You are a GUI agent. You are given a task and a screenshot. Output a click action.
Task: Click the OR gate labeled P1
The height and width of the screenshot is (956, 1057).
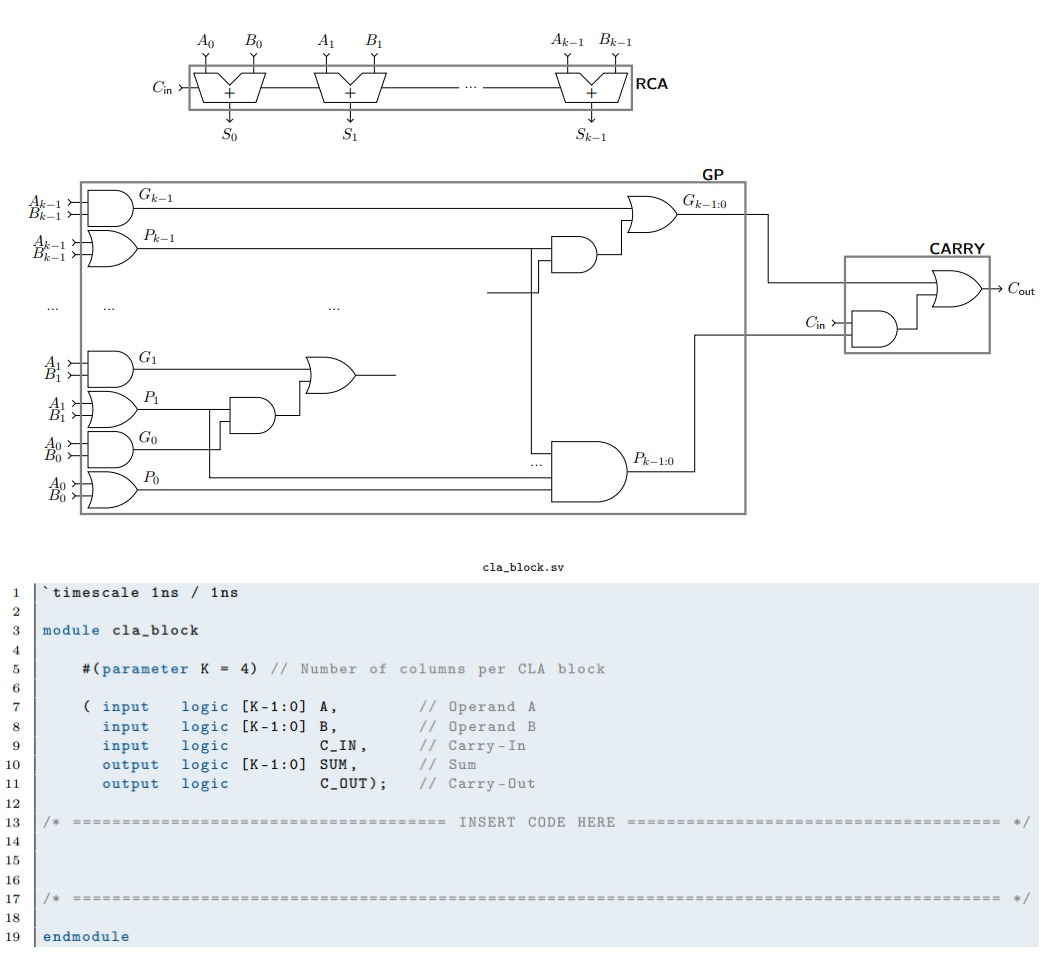click(113, 409)
